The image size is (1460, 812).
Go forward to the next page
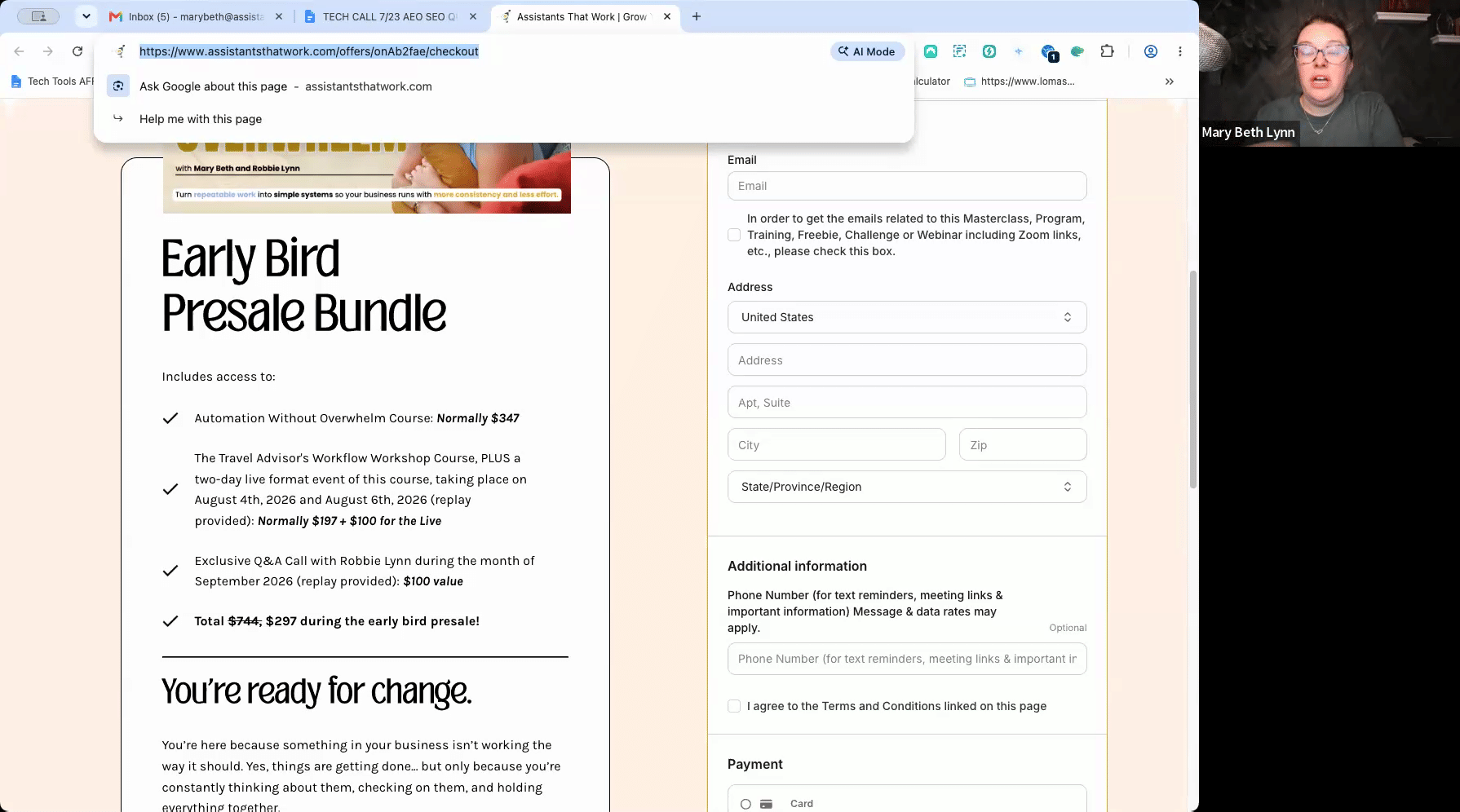(x=48, y=51)
